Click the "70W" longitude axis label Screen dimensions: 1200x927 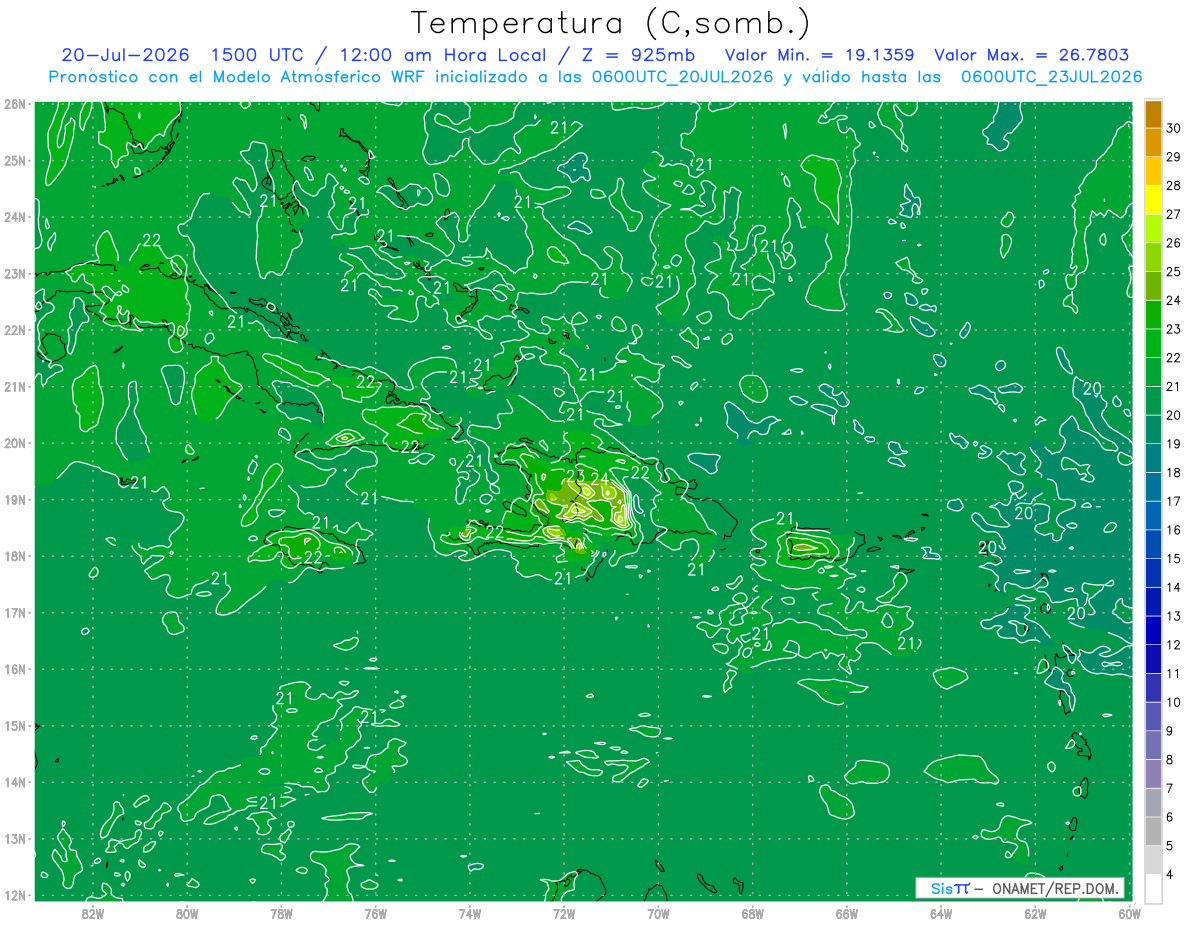coord(659,913)
